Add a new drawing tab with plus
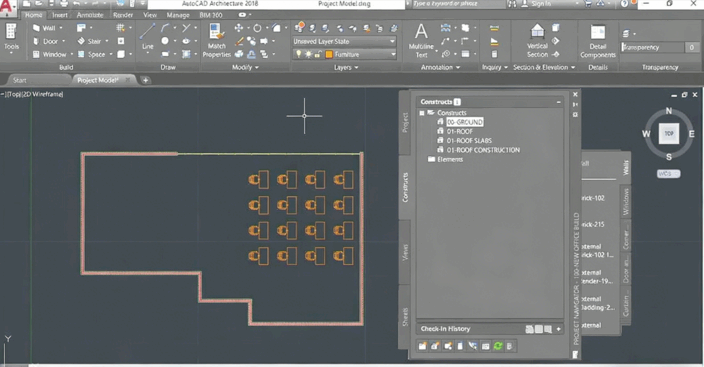This screenshot has width=704, height=367. coord(145,80)
